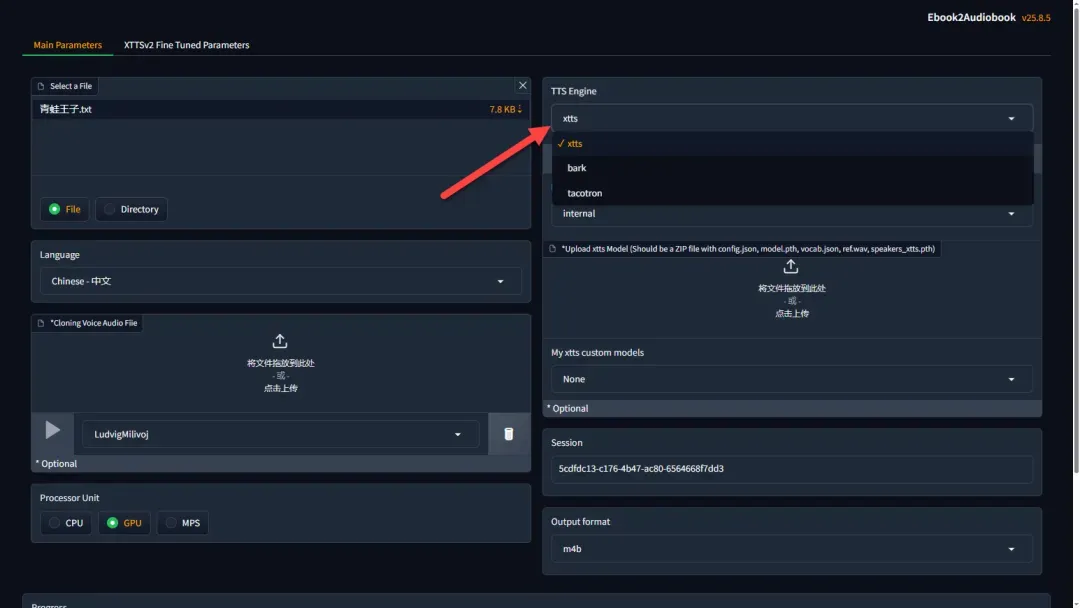
Task: Select xtts from the engine list
Action: (x=792, y=143)
